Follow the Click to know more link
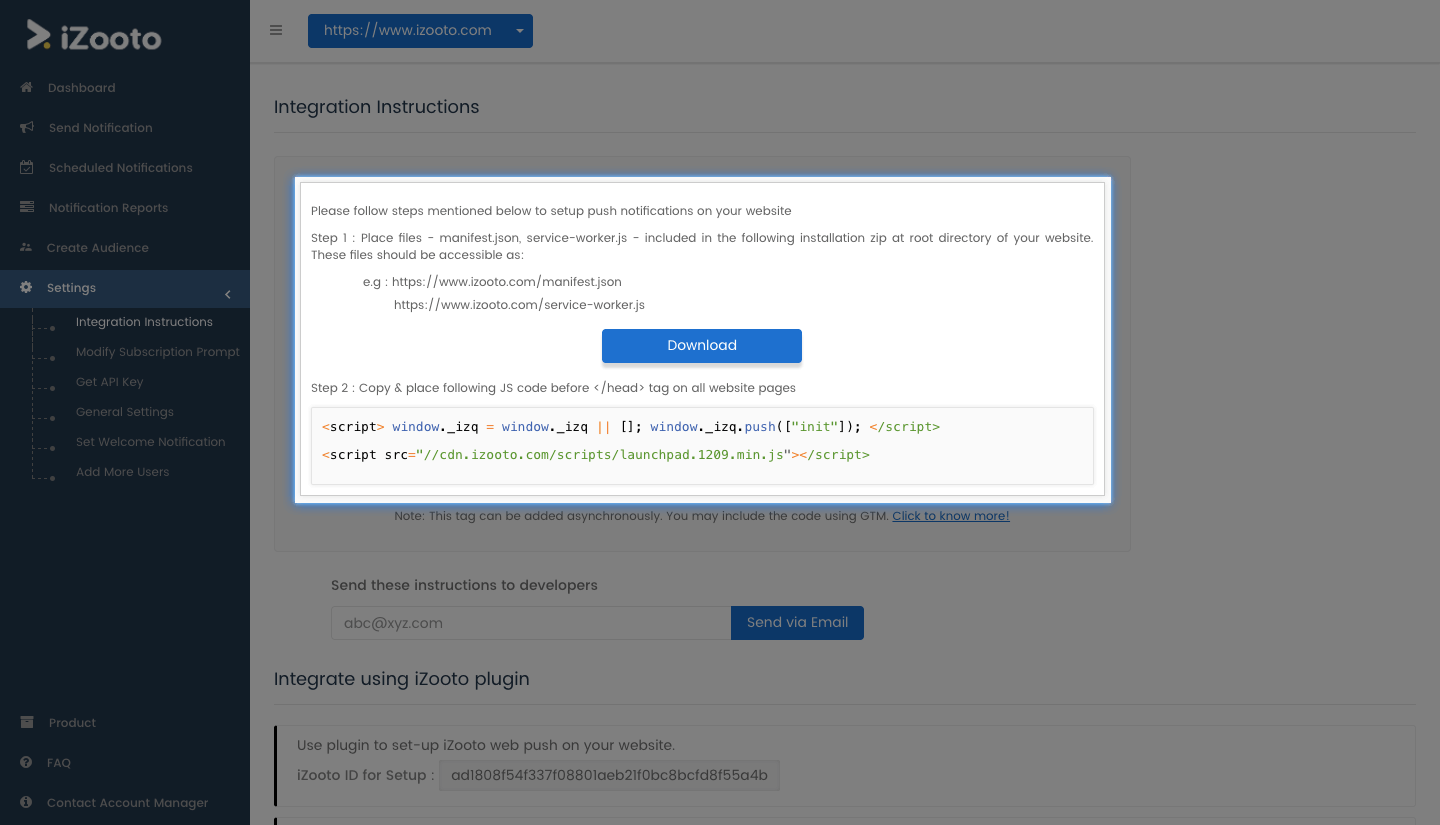 [x=951, y=516]
